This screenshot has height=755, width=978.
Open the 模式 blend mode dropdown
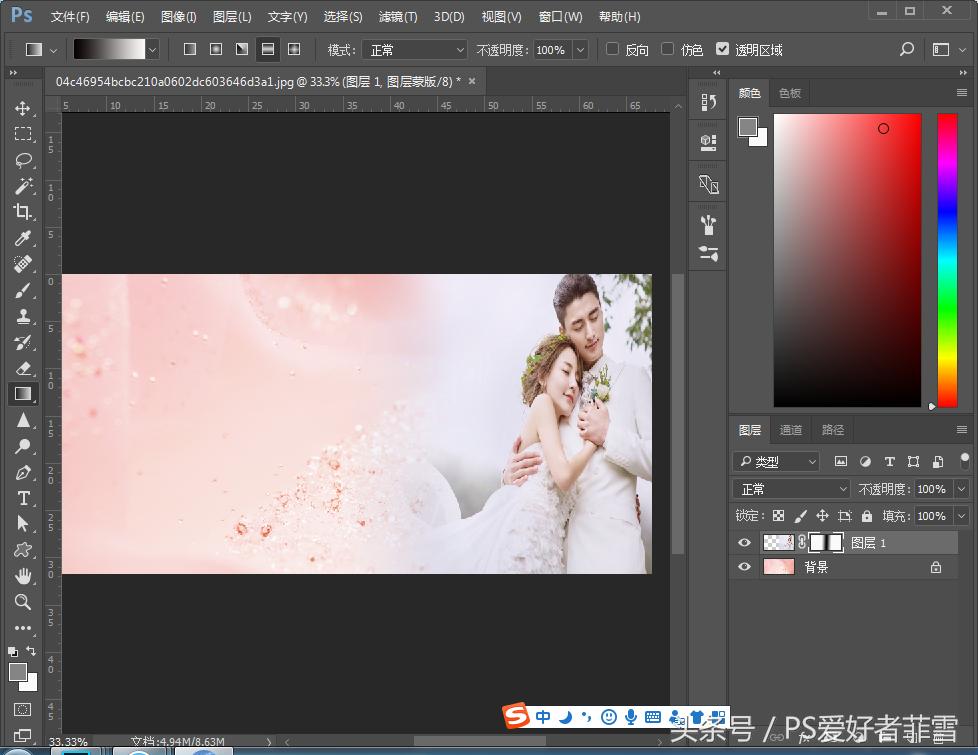tap(414, 49)
